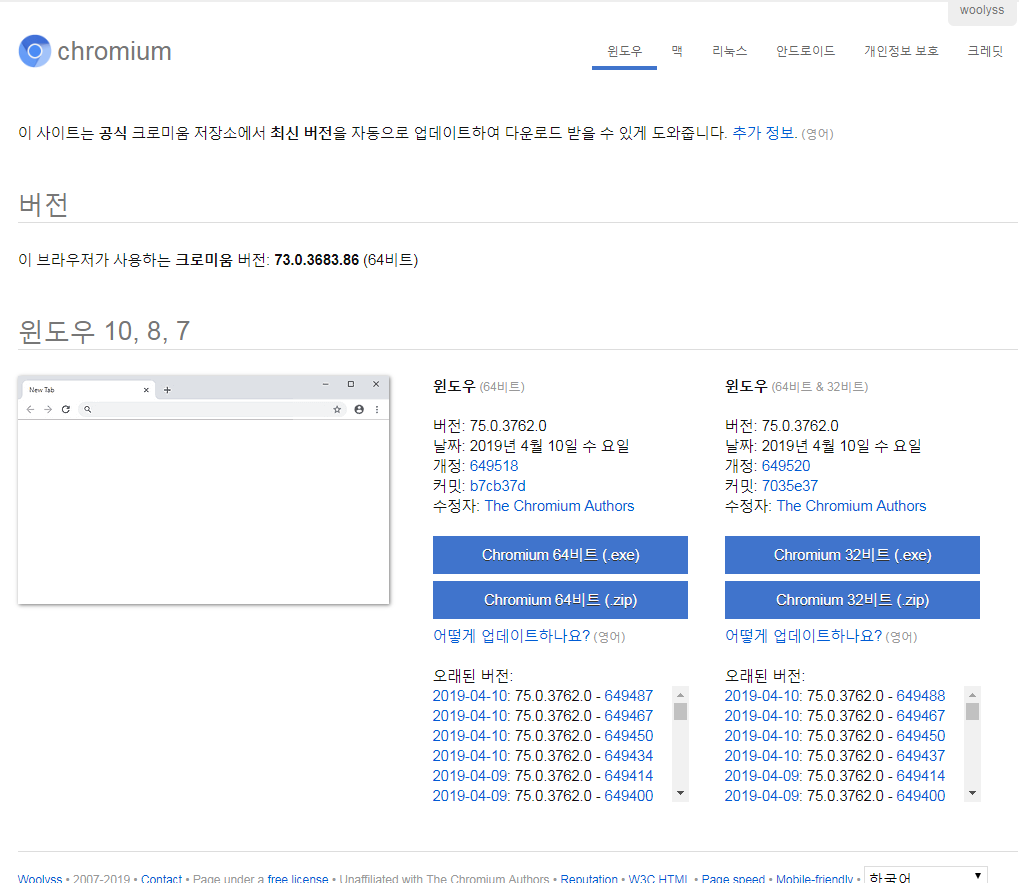Download Chromium 64비트 (.zip)
The height and width of the screenshot is (883, 1019).
tap(560, 600)
